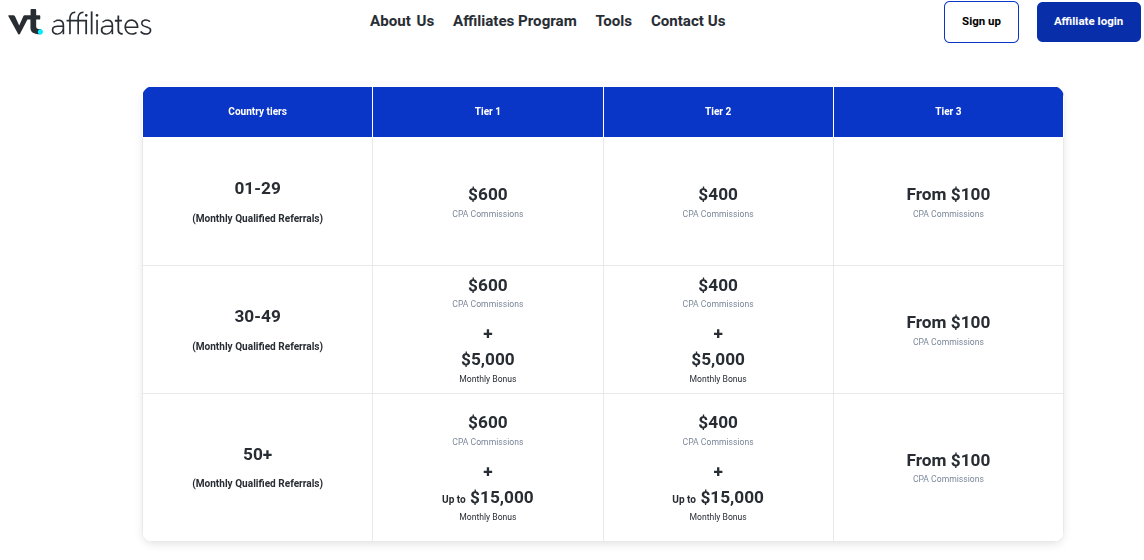The width and height of the screenshot is (1144, 560).
Task: Click the Affiliate login button
Action: pyautogui.click(x=1088, y=22)
